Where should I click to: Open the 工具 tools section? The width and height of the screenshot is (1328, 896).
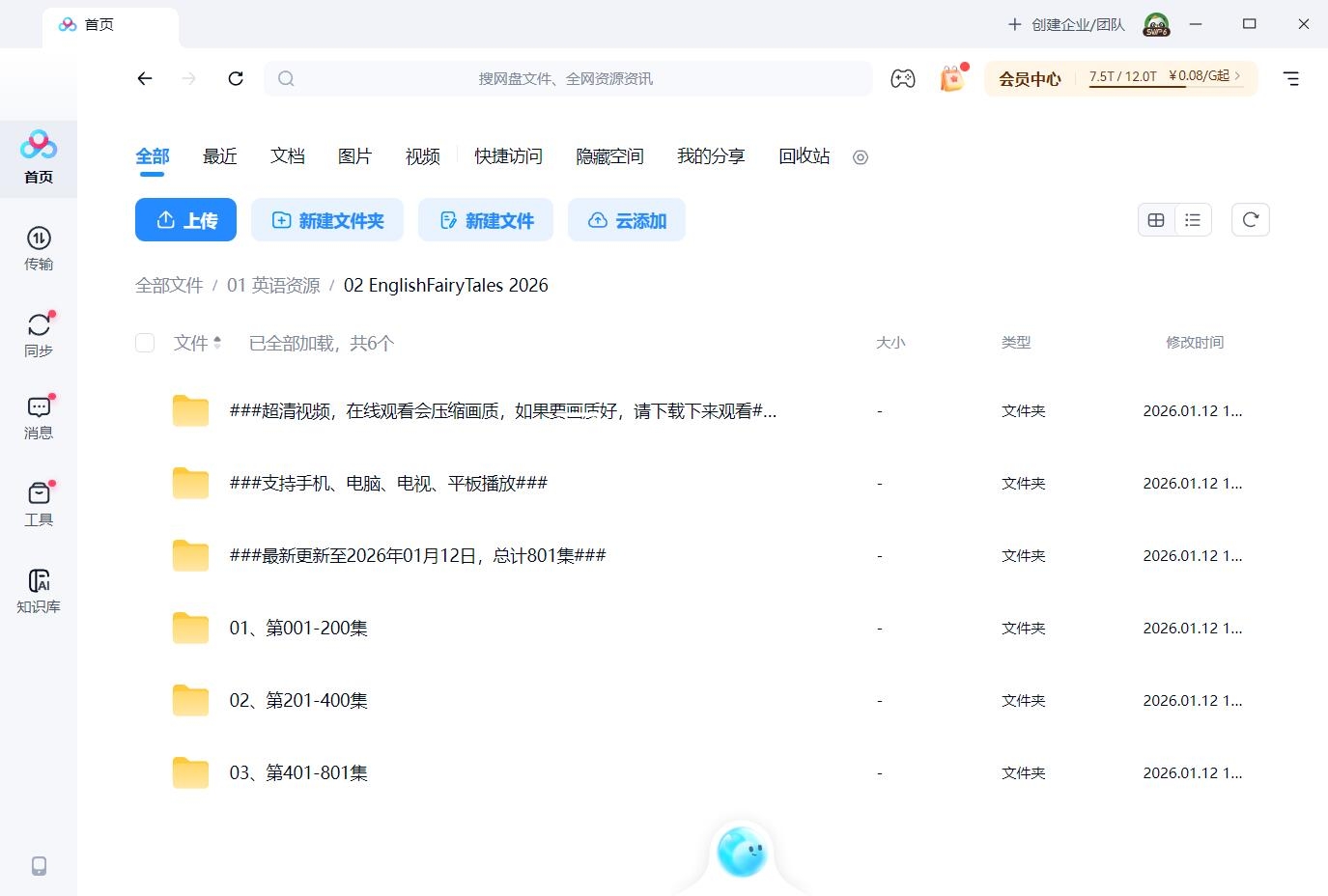pyautogui.click(x=39, y=503)
